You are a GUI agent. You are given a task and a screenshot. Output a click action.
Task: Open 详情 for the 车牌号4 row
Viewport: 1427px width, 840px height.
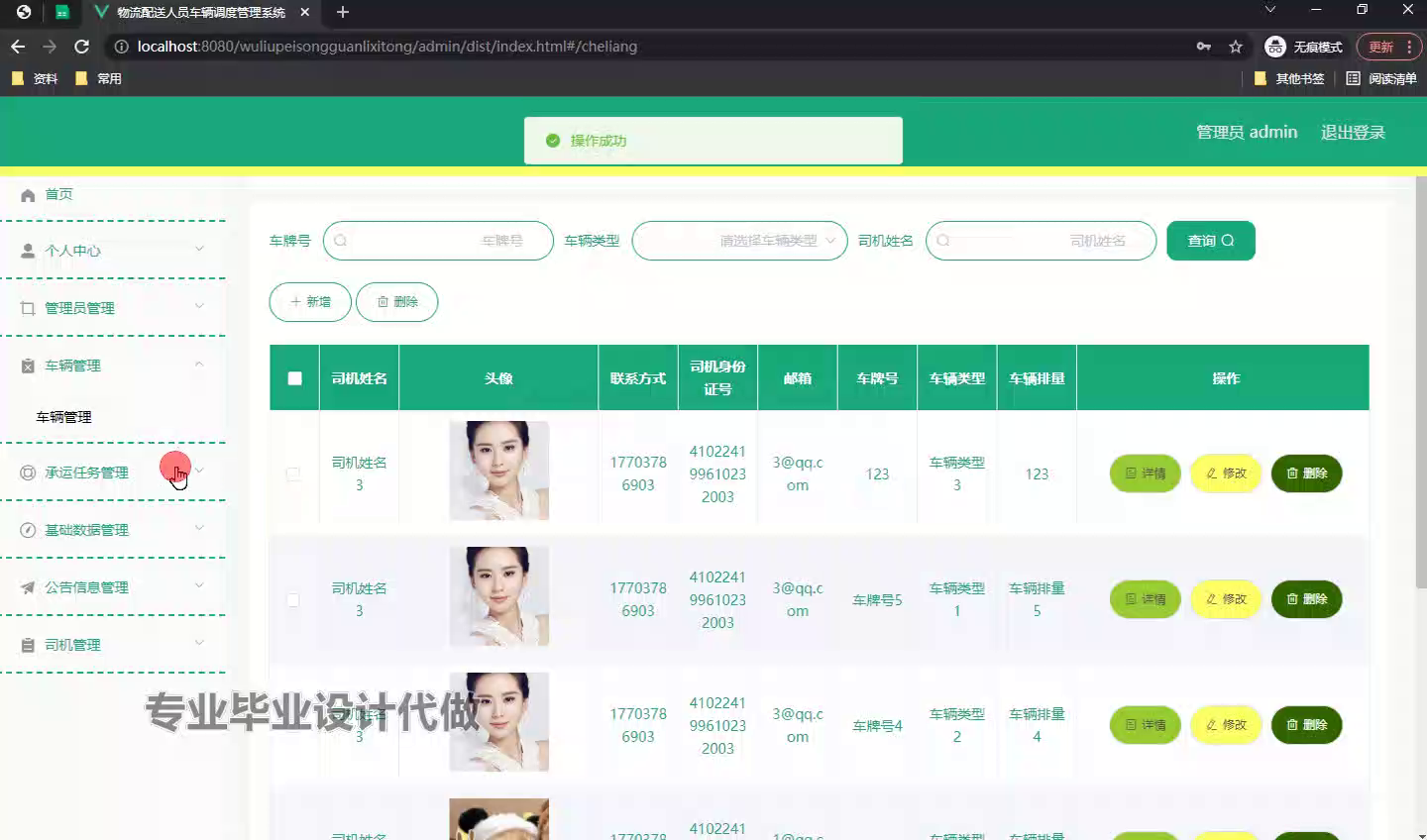pyautogui.click(x=1146, y=725)
